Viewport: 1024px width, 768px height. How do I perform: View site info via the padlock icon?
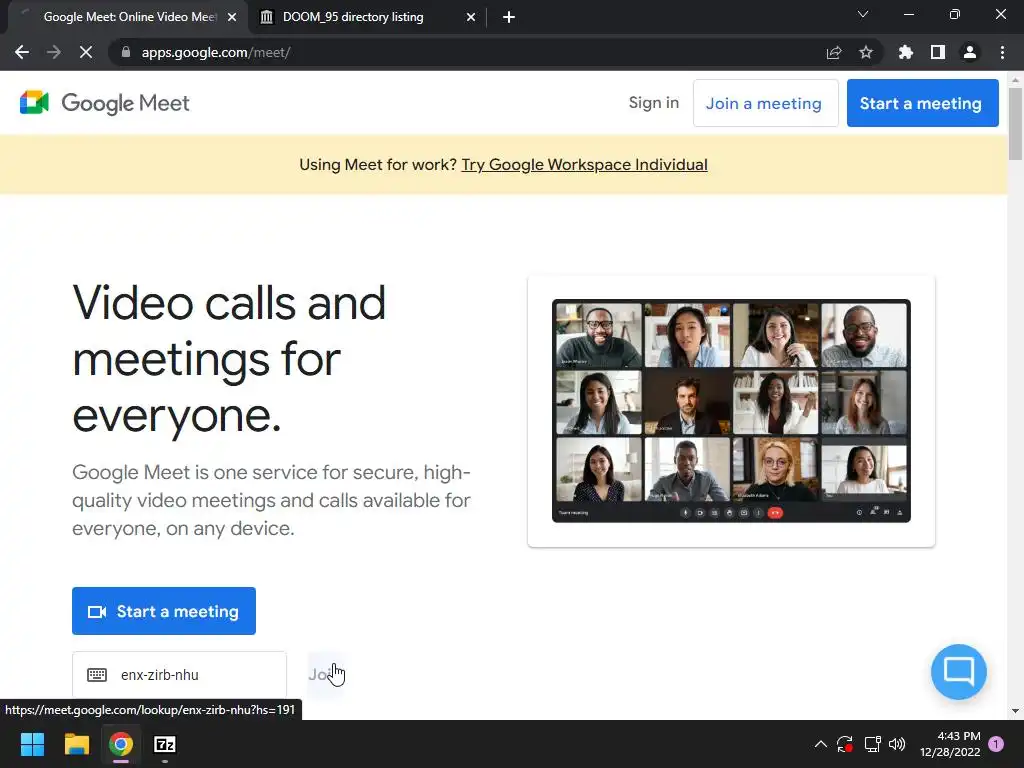pos(126,52)
